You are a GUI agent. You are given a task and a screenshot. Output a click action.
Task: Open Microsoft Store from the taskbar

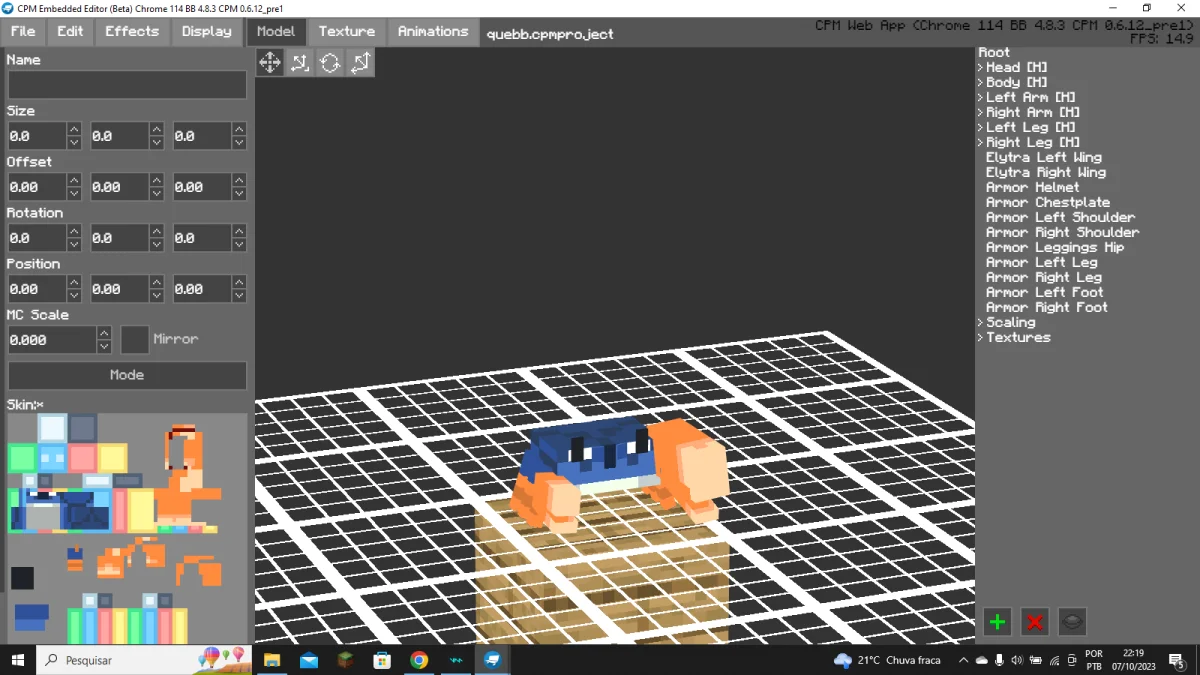[382, 660]
